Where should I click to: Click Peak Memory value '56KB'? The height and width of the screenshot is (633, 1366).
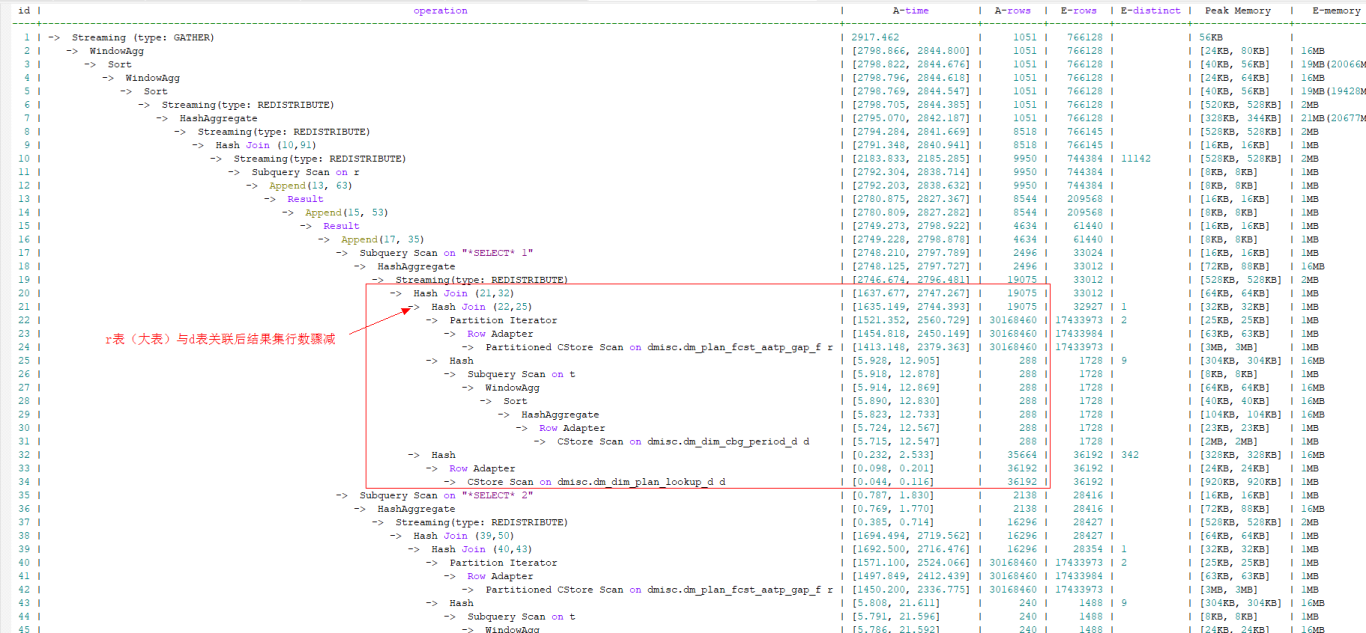pos(1212,38)
